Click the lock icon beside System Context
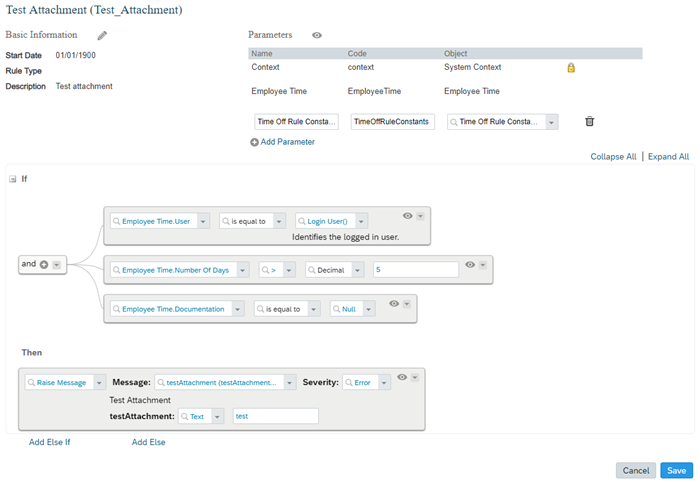The width and height of the screenshot is (700, 484). pos(571,68)
